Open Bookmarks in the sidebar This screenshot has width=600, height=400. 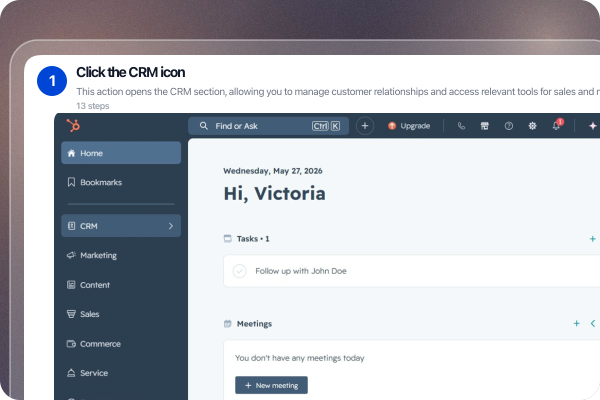121,182
